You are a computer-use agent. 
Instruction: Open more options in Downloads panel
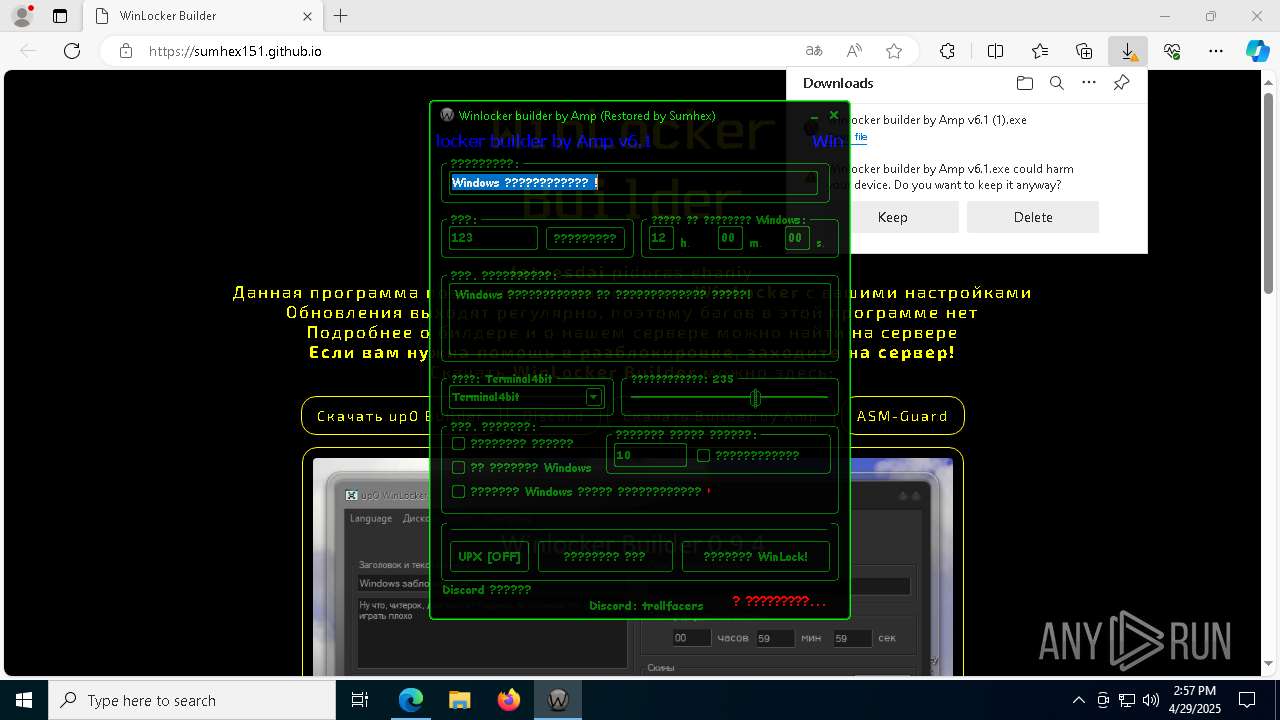pyautogui.click(x=1089, y=83)
